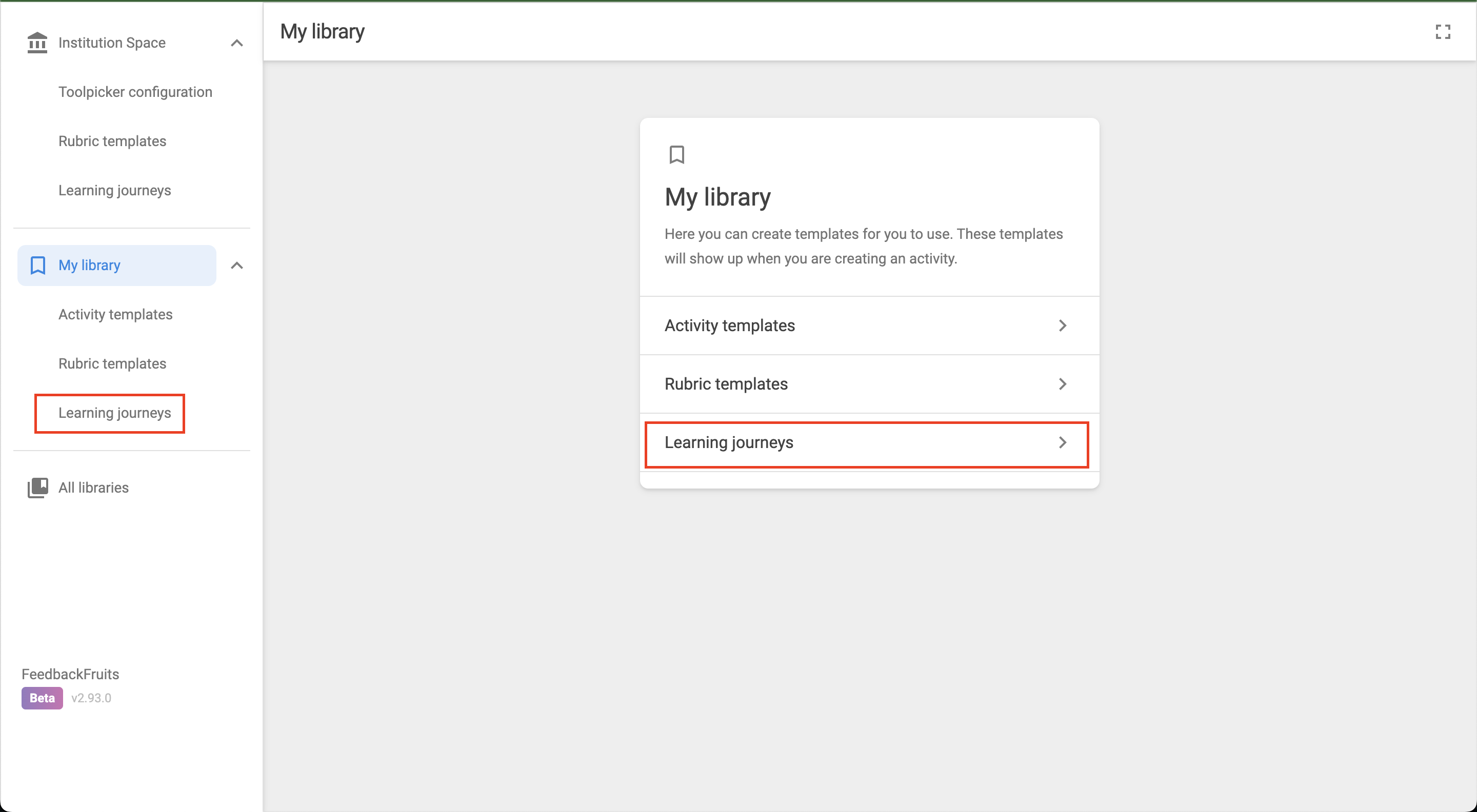
Task: Click the My library bookmark icon in sidebar
Action: (38, 266)
